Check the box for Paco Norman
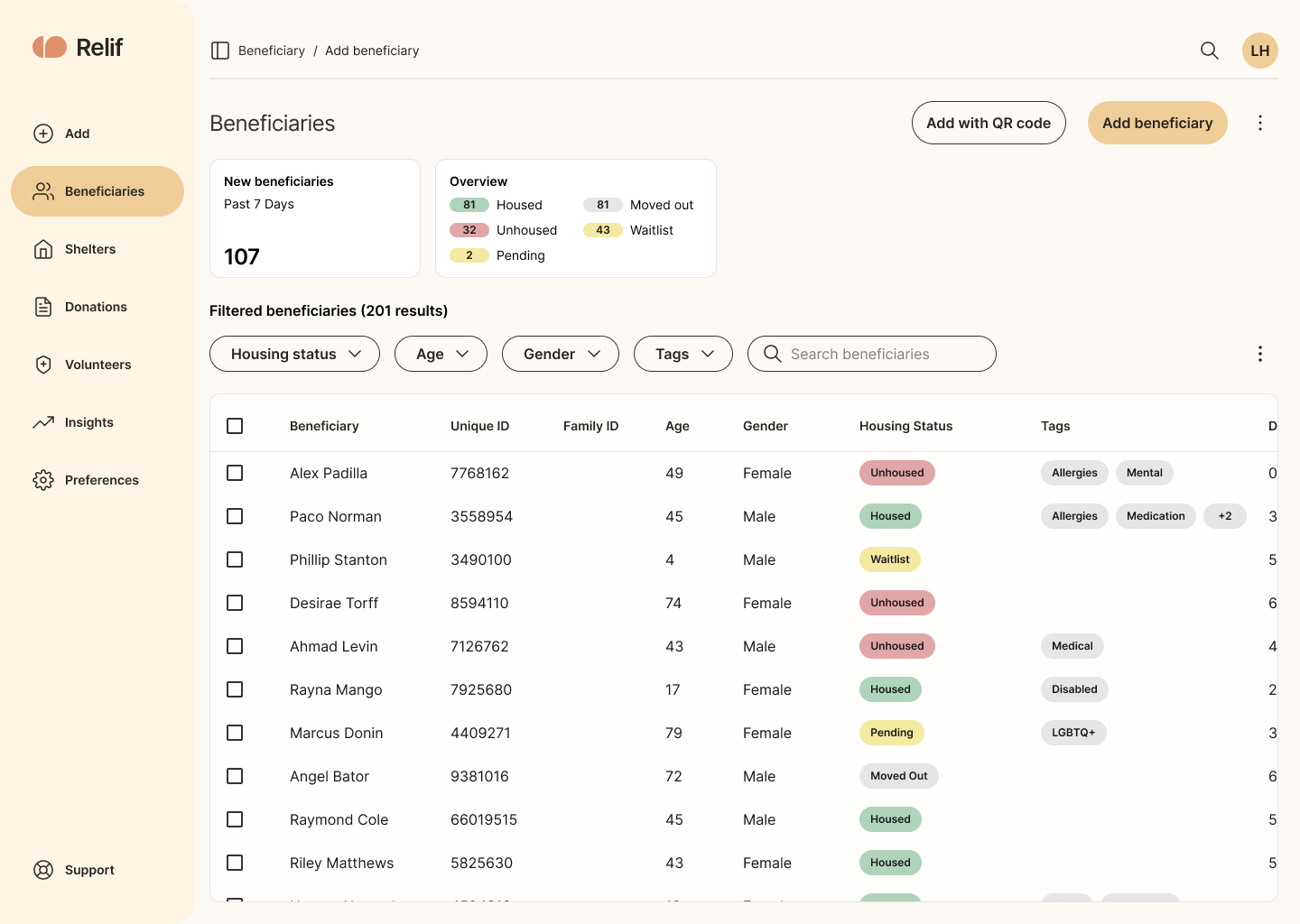Image resolution: width=1300 pixels, height=924 pixels. pos(235,516)
